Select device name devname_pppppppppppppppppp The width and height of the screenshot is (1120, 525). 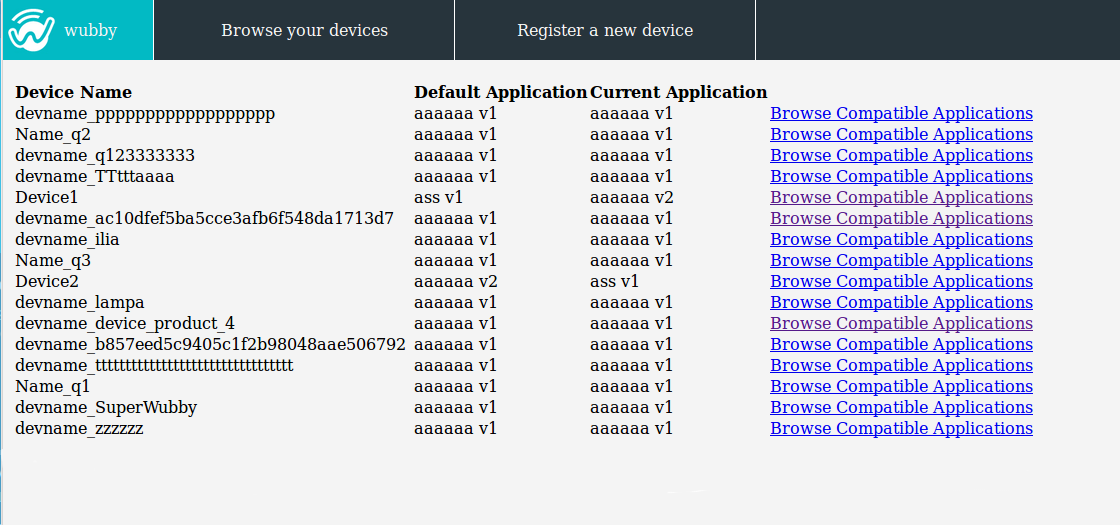(145, 114)
